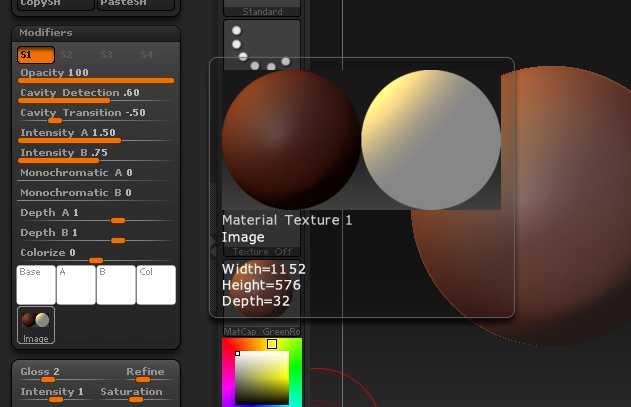Adjust the Intensity B .75 slider
The image size is (631, 407).
point(96,155)
